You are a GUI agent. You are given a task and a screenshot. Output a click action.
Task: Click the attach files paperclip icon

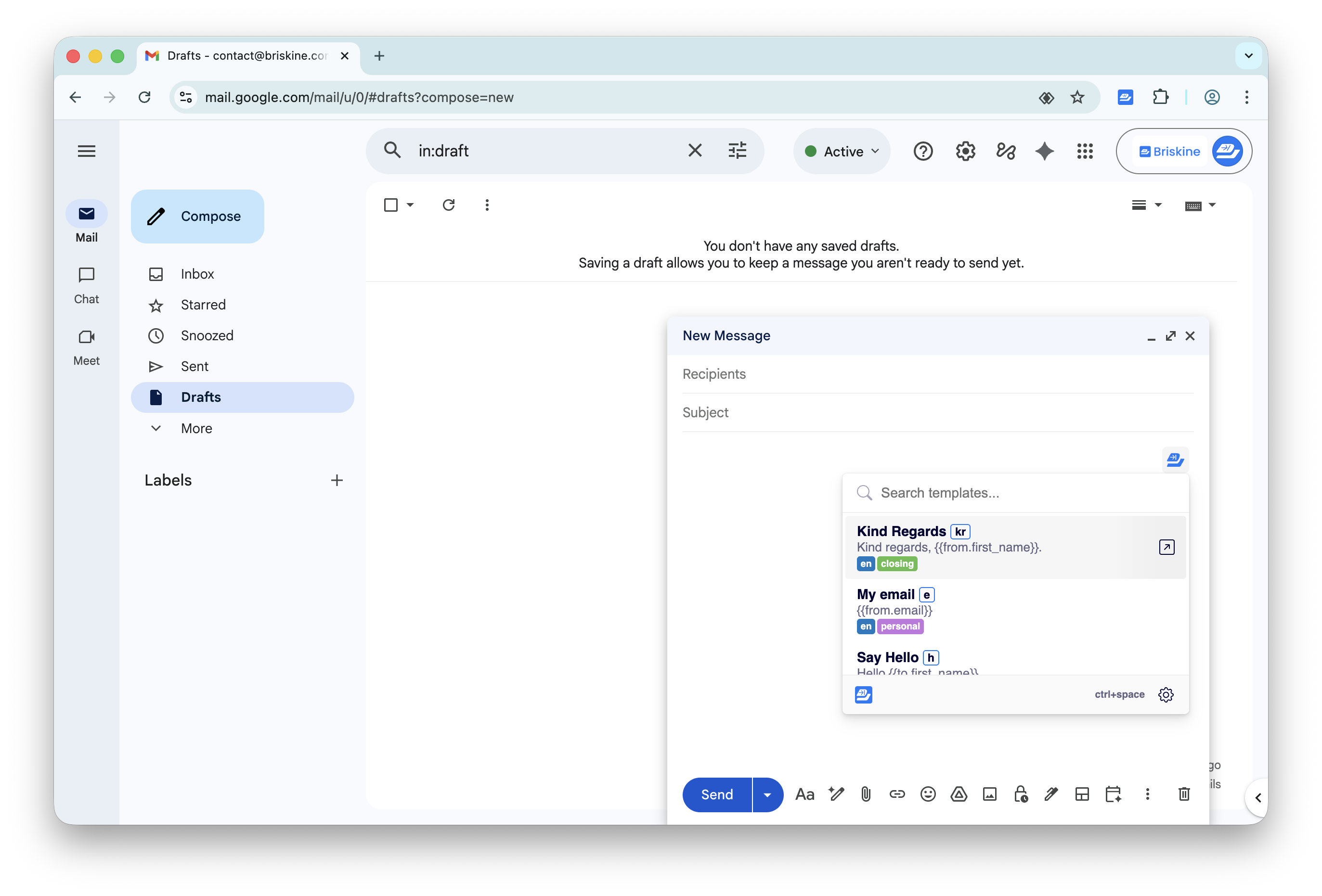866,794
